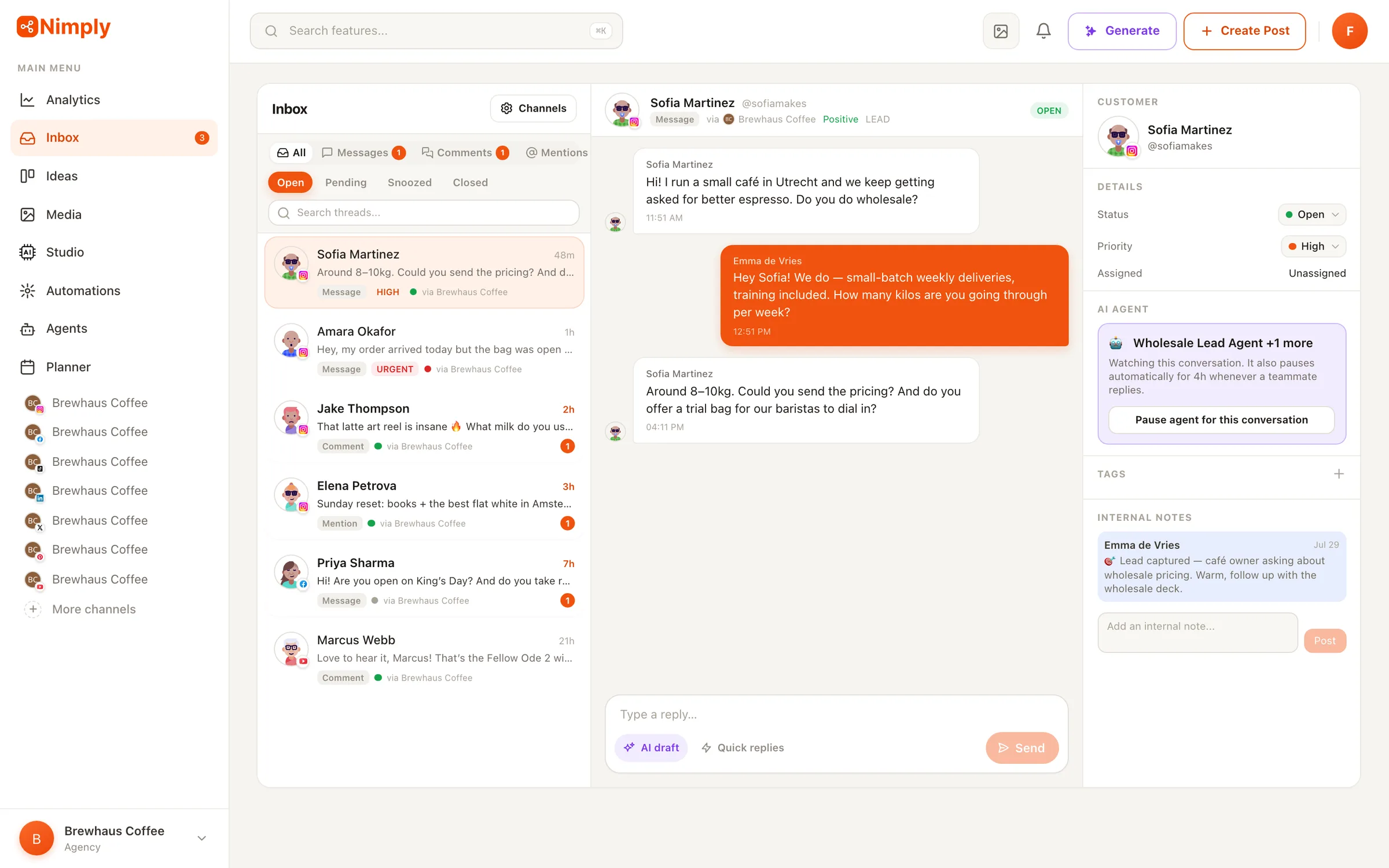The height and width of the screenshot is (868, 1389).
Task: Pause agent for this conversation
Action: pos(1221,420)
